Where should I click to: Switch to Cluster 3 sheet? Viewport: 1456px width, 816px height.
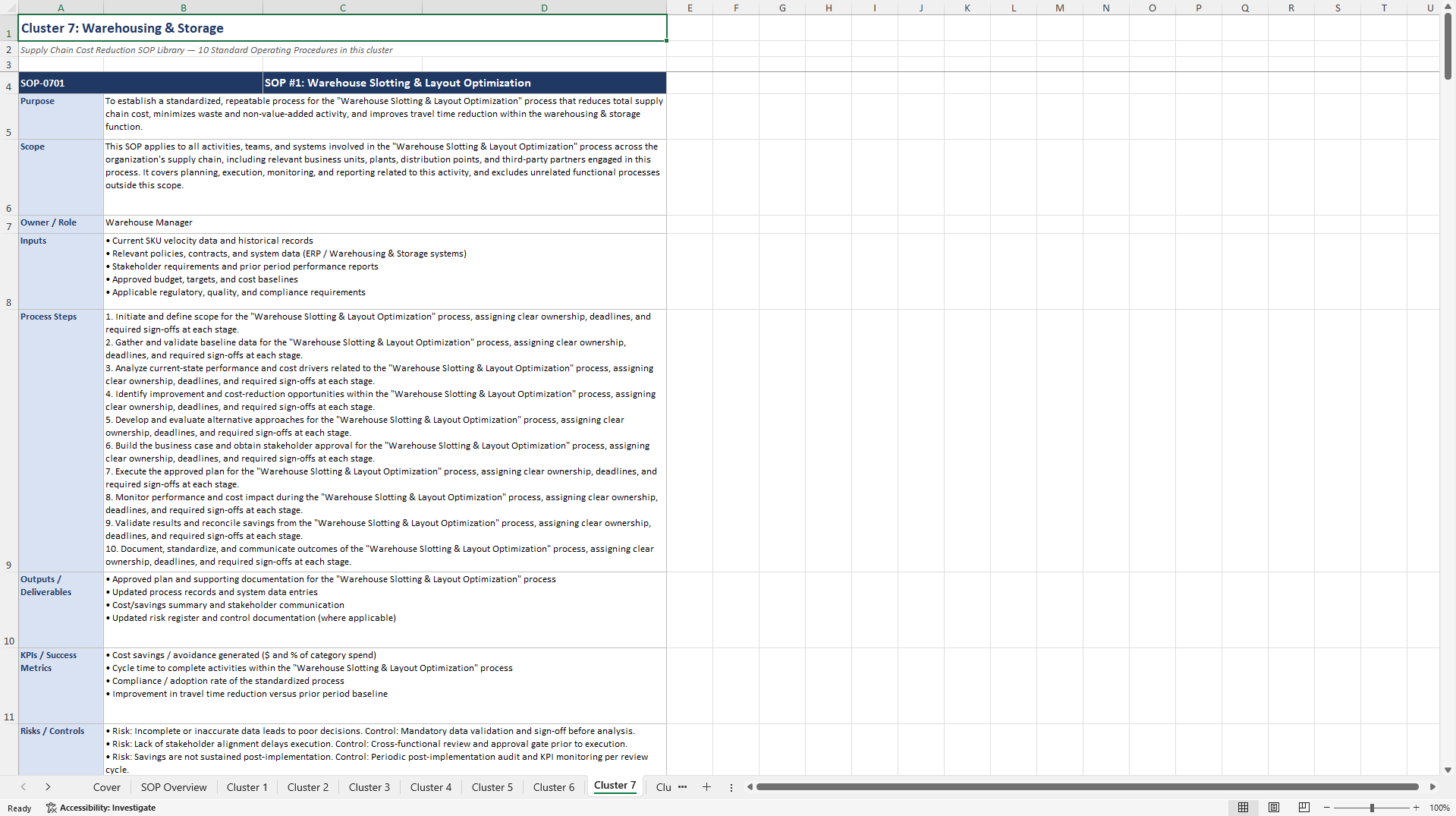pyautogui.click(x=370, y=787)
